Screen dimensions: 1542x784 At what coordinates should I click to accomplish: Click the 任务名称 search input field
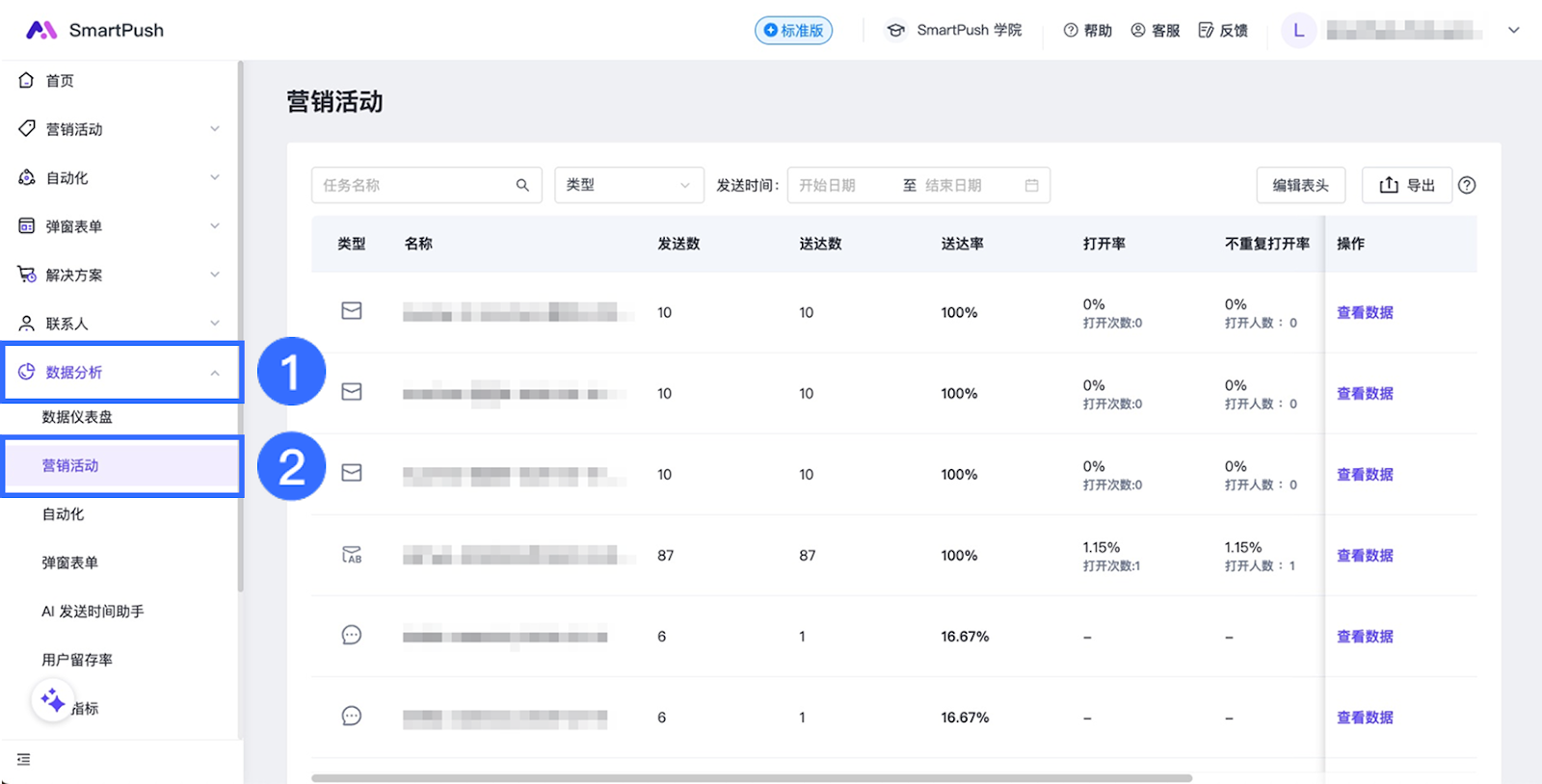[x=414, y=185]
